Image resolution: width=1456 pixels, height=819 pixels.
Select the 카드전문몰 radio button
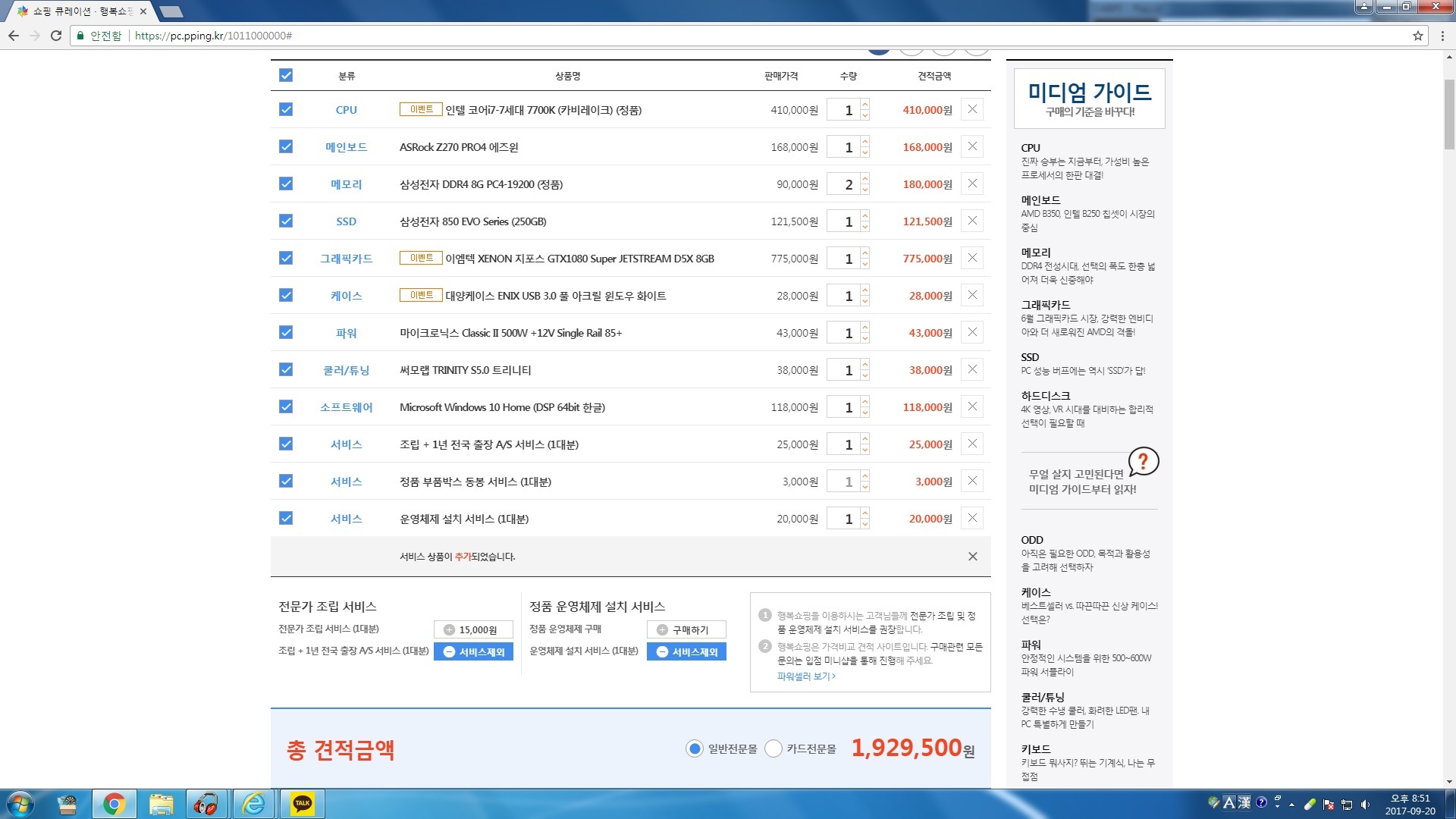[x=773, y=748]
